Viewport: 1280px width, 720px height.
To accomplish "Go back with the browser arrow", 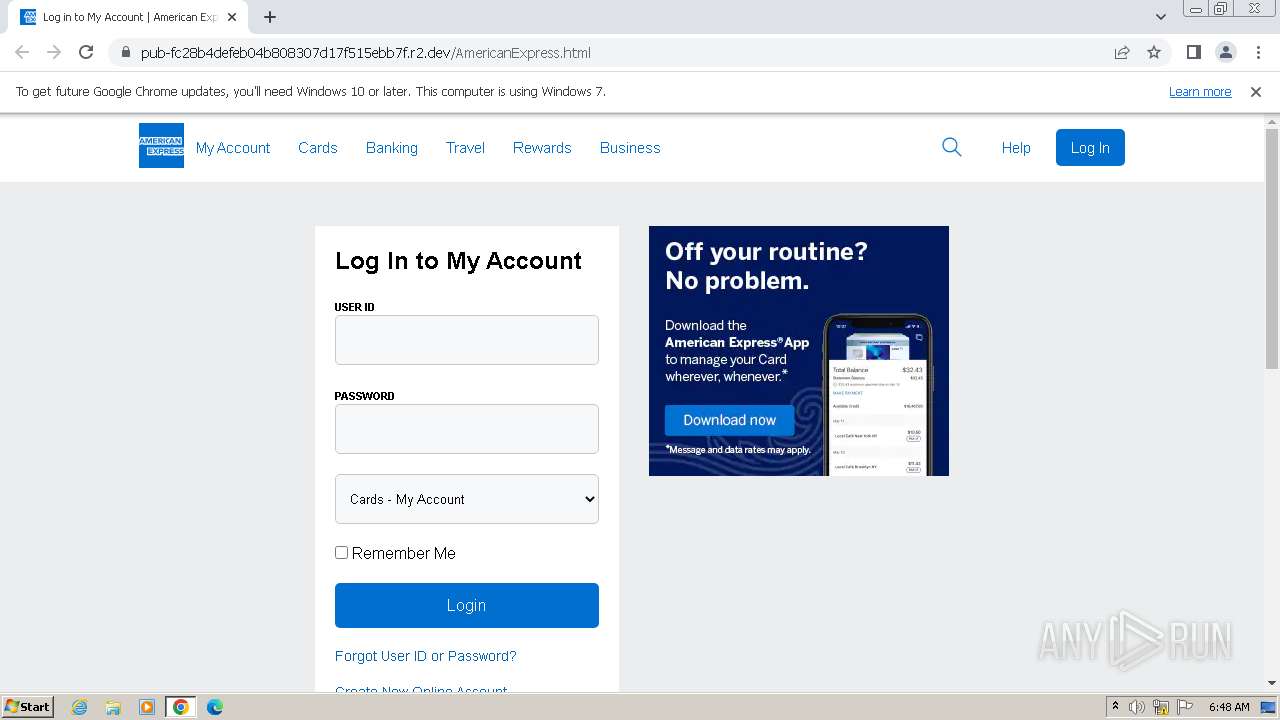I will [22, 52].
